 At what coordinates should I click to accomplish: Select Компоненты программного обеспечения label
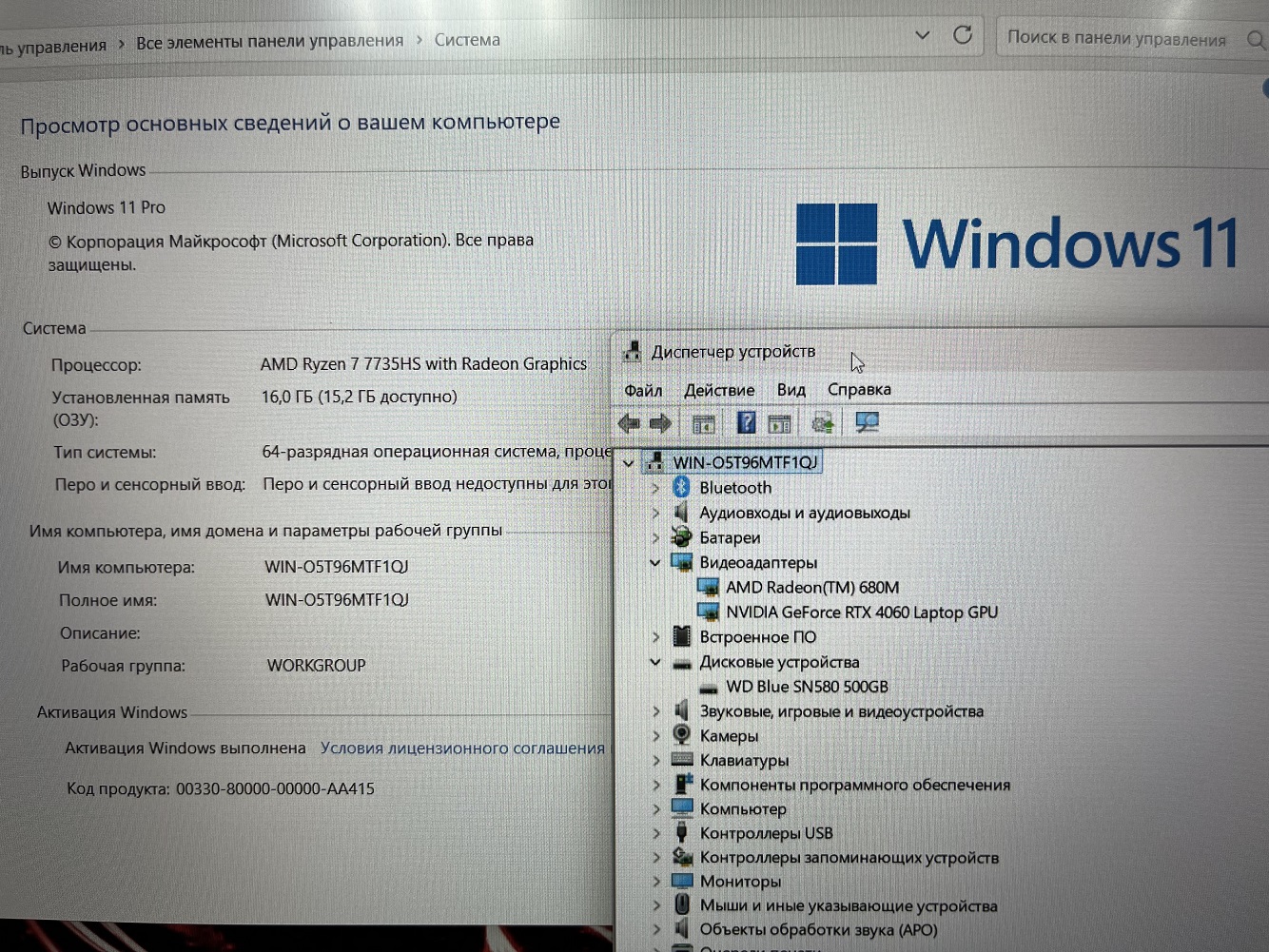pos(855,785)
